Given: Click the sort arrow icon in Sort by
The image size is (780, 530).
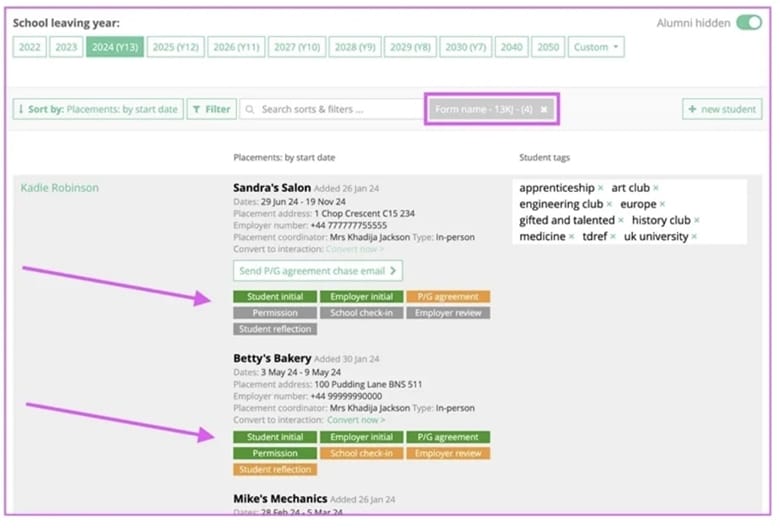Looking at the screenshot, I should pos(21,109).
